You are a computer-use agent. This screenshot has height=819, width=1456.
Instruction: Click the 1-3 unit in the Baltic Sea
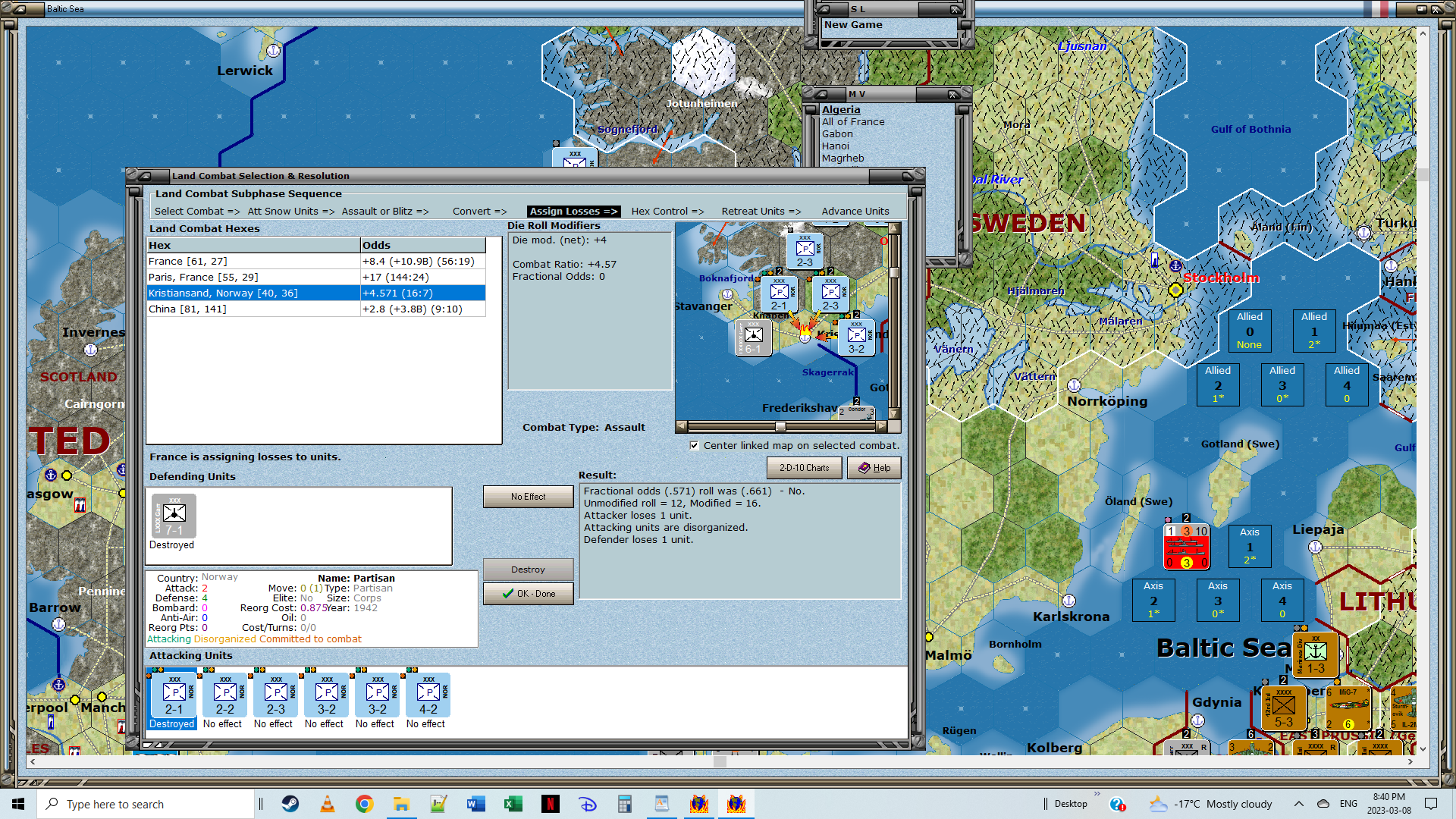click(1316, 654)
